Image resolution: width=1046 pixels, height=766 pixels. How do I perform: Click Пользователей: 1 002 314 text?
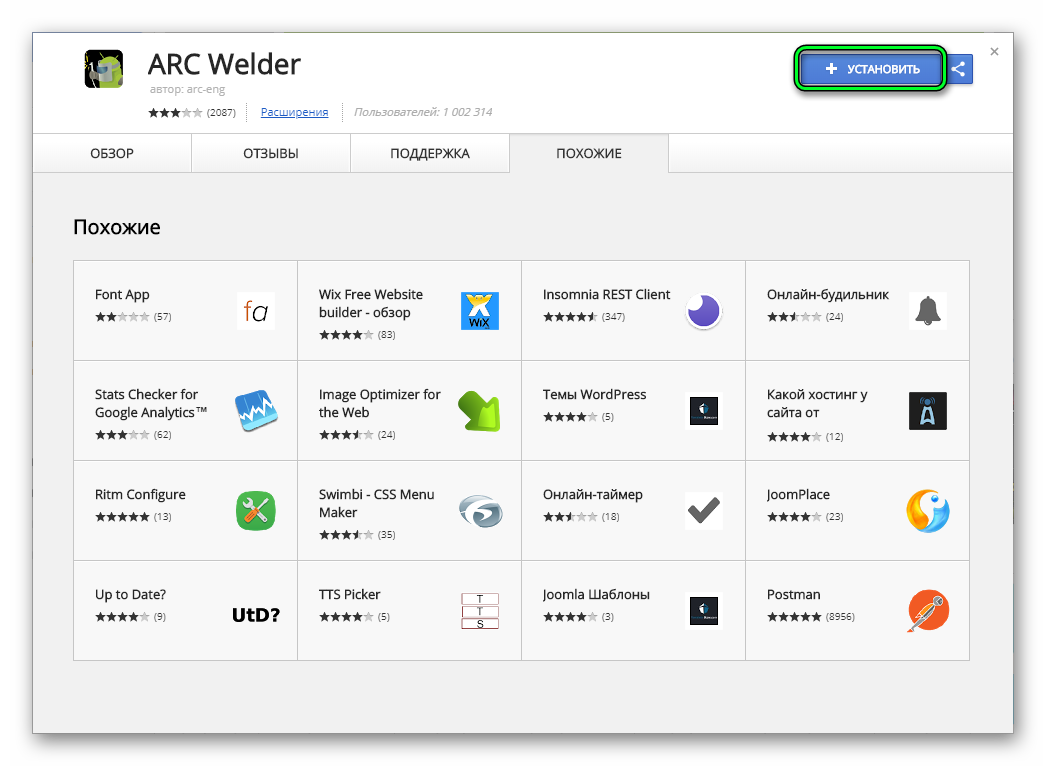click(423, 112)
